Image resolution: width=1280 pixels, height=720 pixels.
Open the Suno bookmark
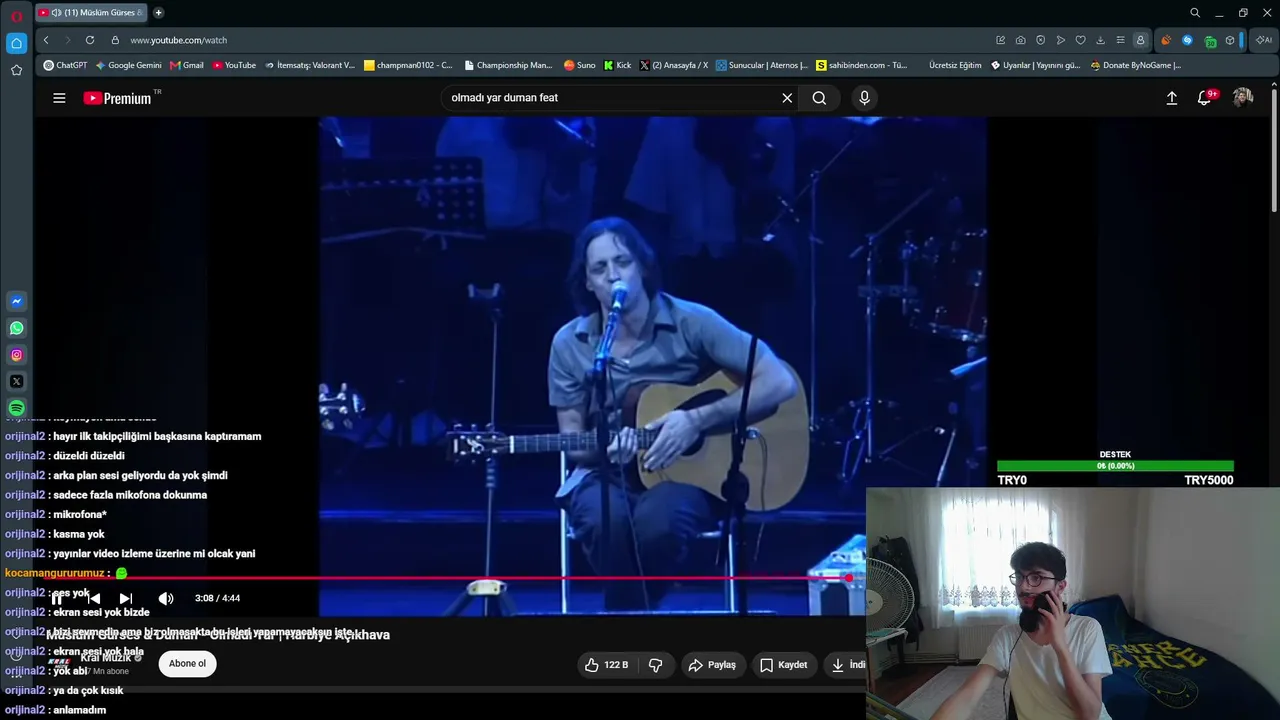click(579, 65)
